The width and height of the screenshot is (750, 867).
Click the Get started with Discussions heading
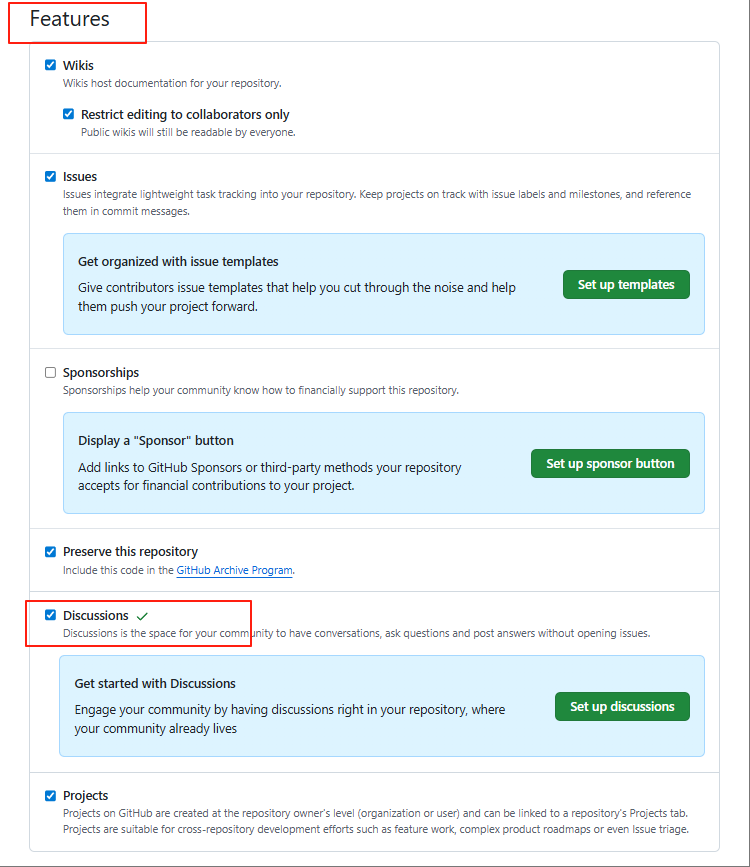coord(155,683)
